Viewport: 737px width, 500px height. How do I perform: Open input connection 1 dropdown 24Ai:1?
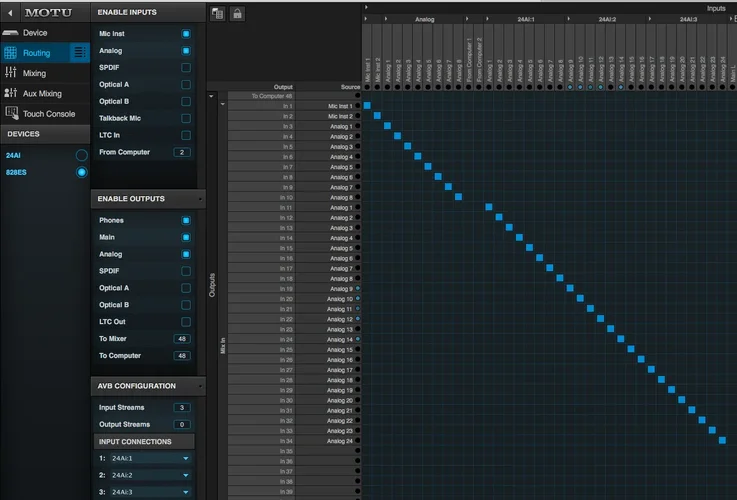point(150,458)
